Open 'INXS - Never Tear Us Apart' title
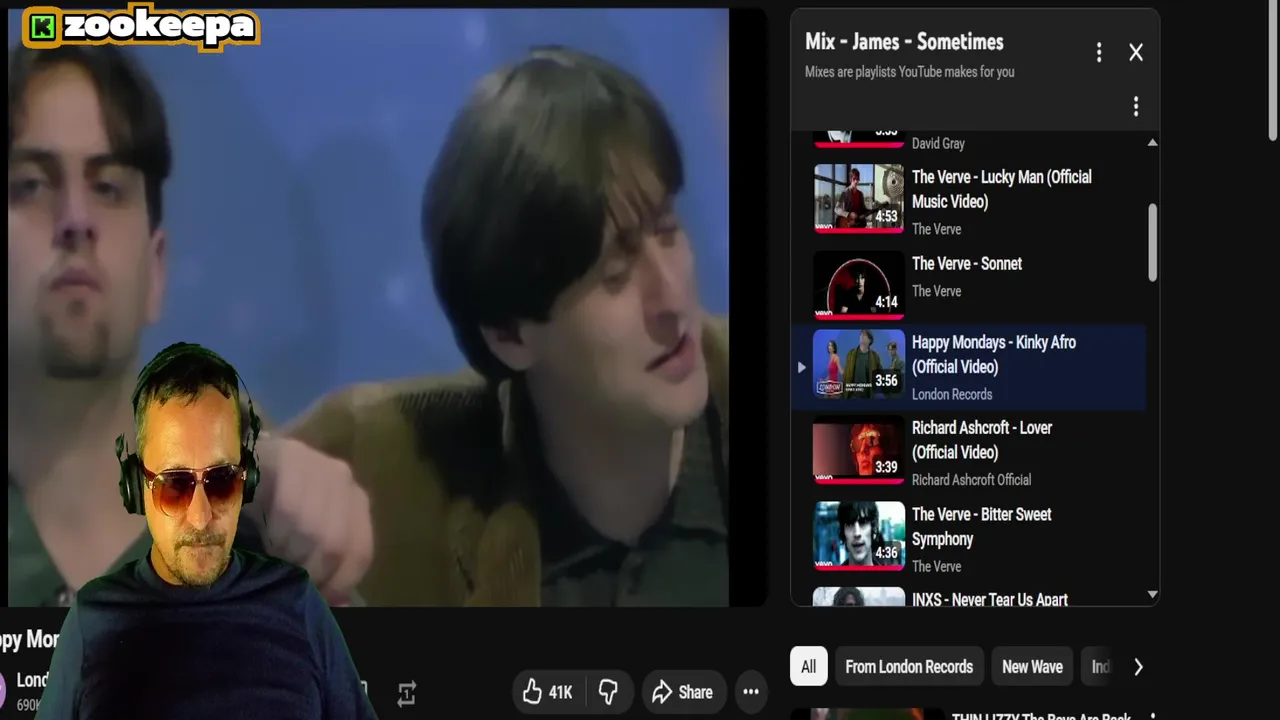 tap(990, 599)
